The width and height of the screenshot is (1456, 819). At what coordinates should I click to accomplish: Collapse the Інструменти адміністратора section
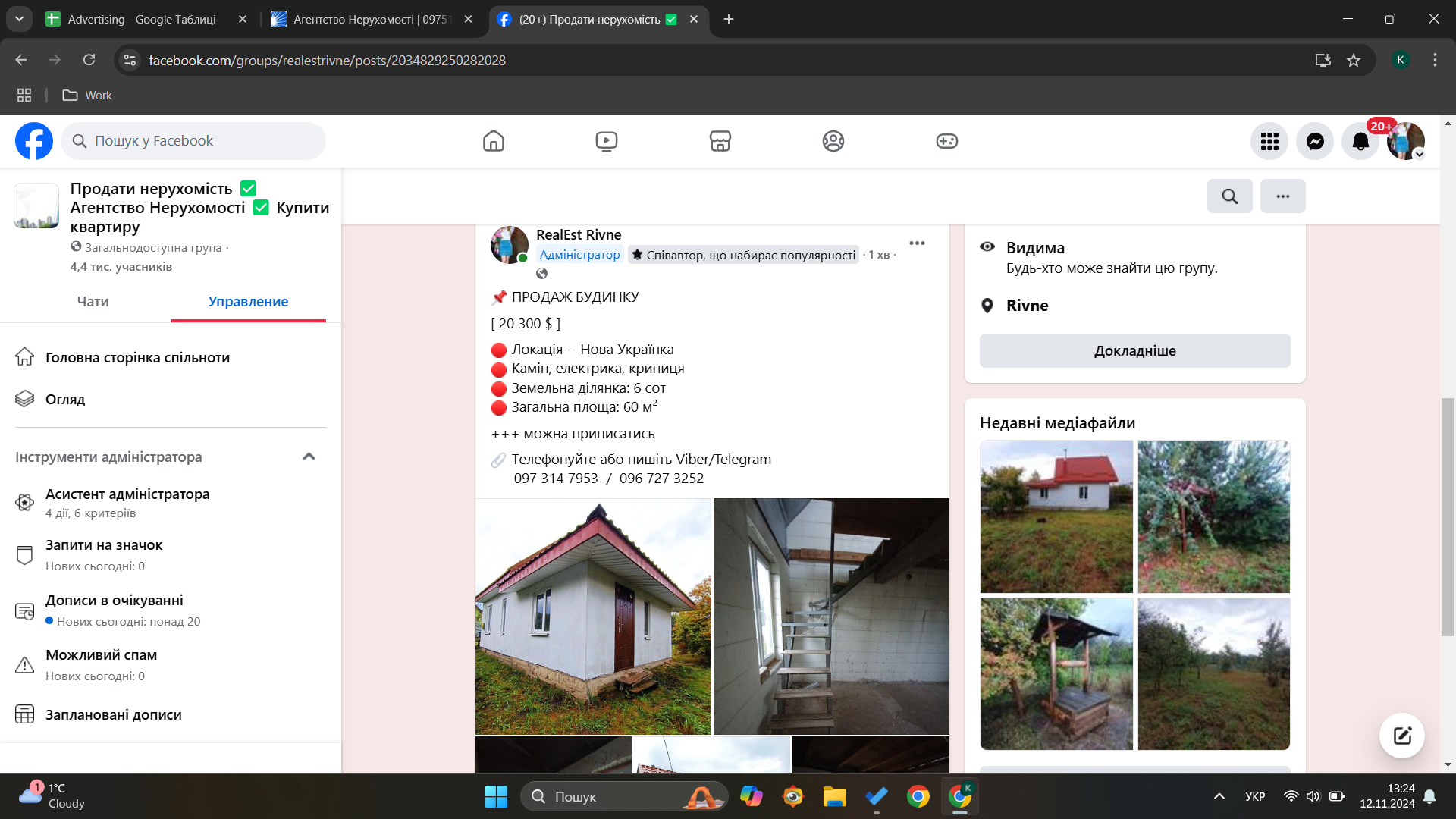pos(309,457)
